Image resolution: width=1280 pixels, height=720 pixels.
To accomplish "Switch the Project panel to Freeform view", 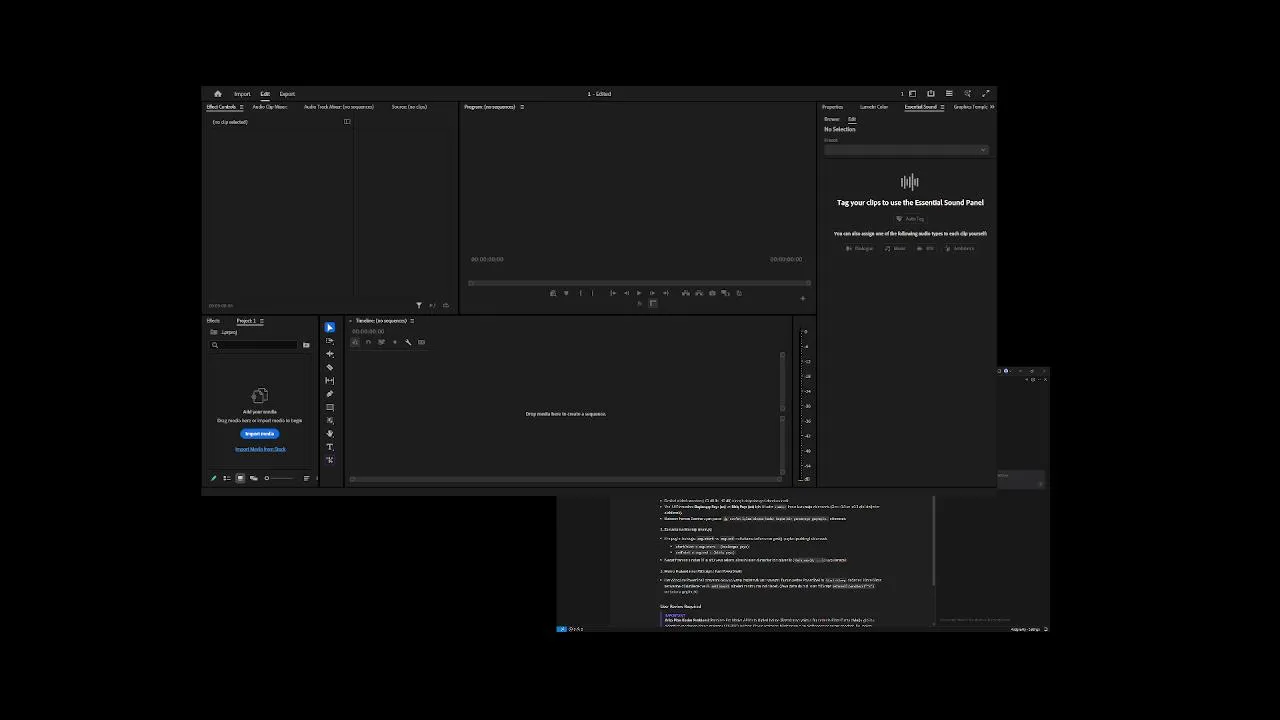I will 254,478.
